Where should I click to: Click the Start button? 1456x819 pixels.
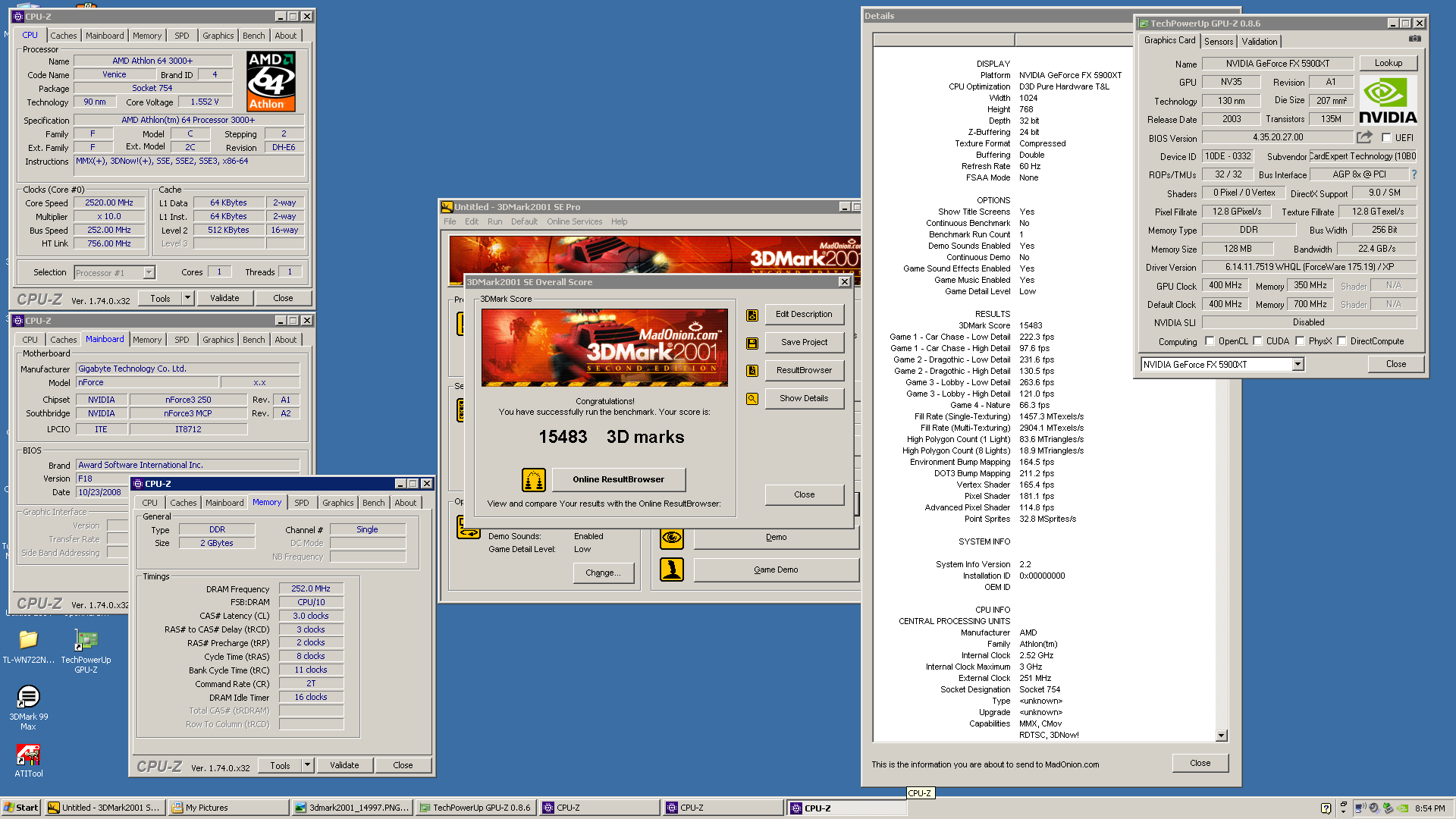point(21,808)
